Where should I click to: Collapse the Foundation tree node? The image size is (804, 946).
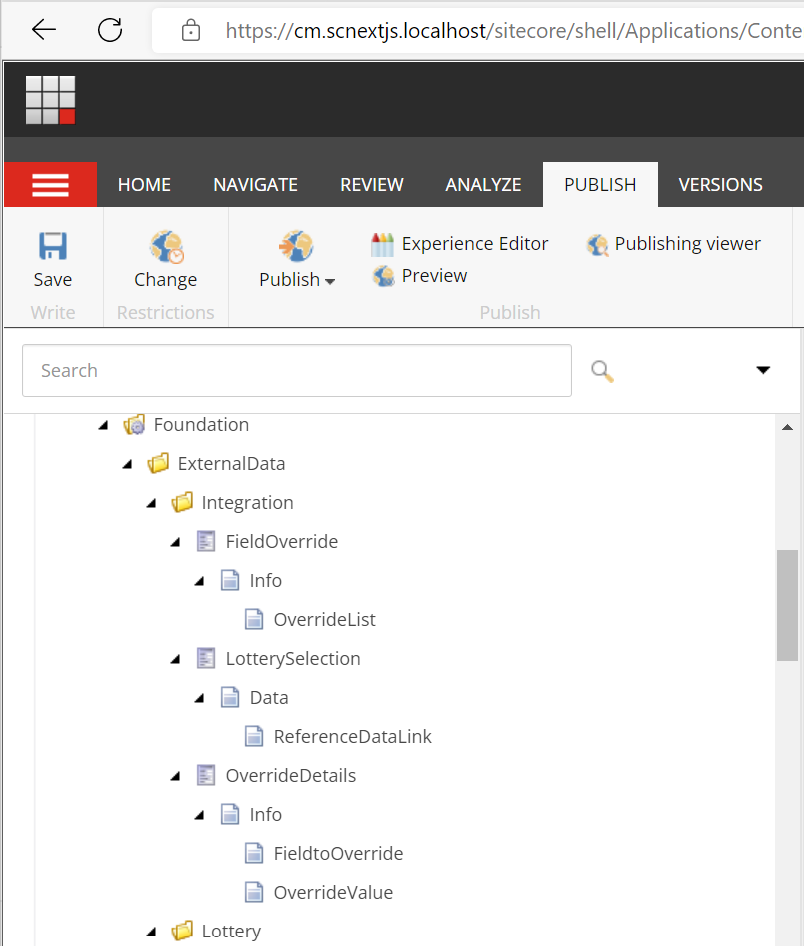[x=103, y=425]
